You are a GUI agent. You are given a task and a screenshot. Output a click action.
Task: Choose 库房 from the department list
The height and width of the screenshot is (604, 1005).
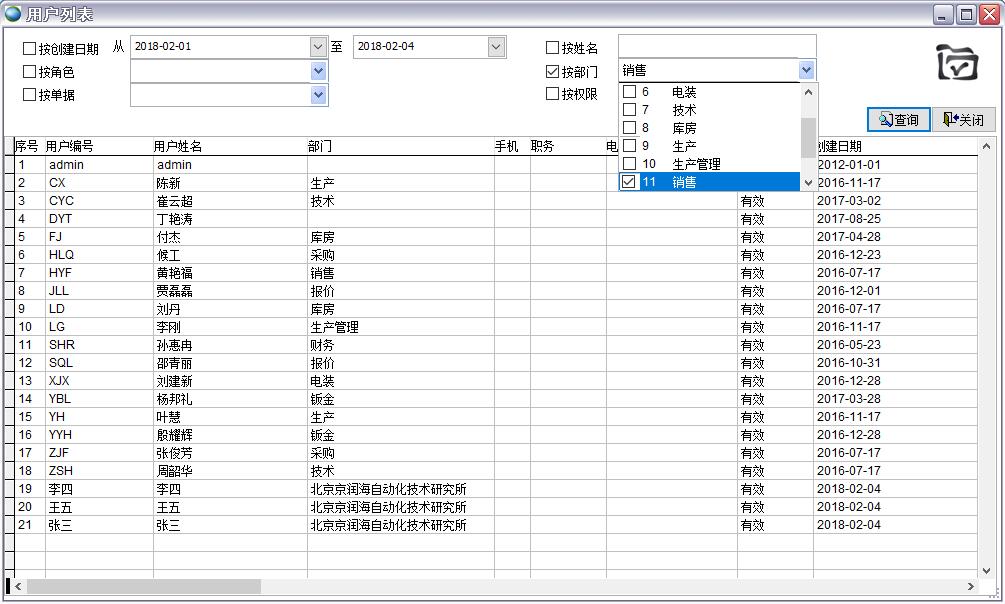684,128
